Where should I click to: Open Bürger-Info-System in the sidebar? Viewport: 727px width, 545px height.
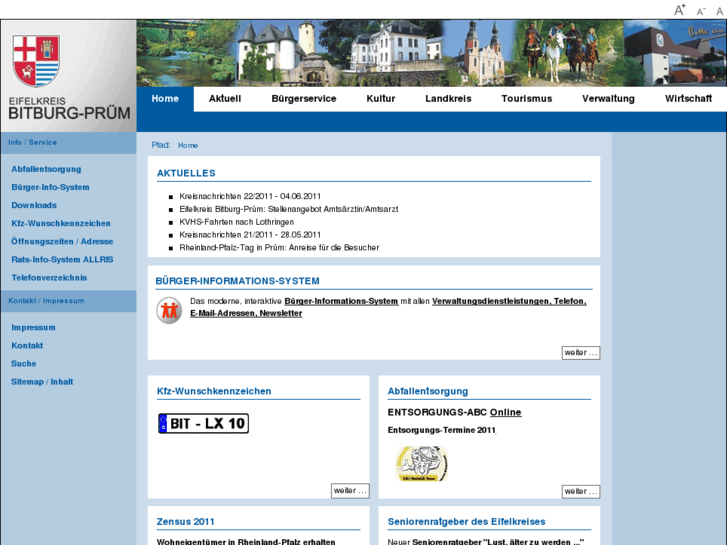pos(50,187)
